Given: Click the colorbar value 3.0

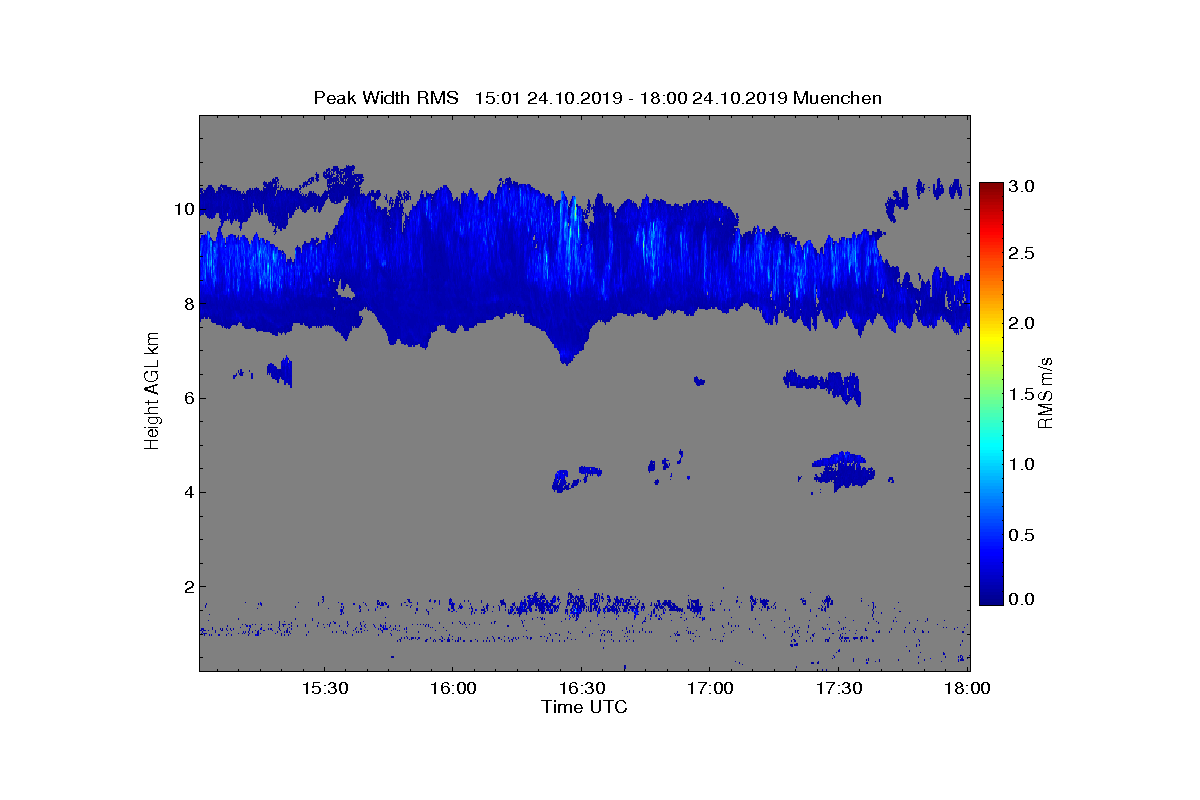Looking at the screenshot, I should (1023, 186).
